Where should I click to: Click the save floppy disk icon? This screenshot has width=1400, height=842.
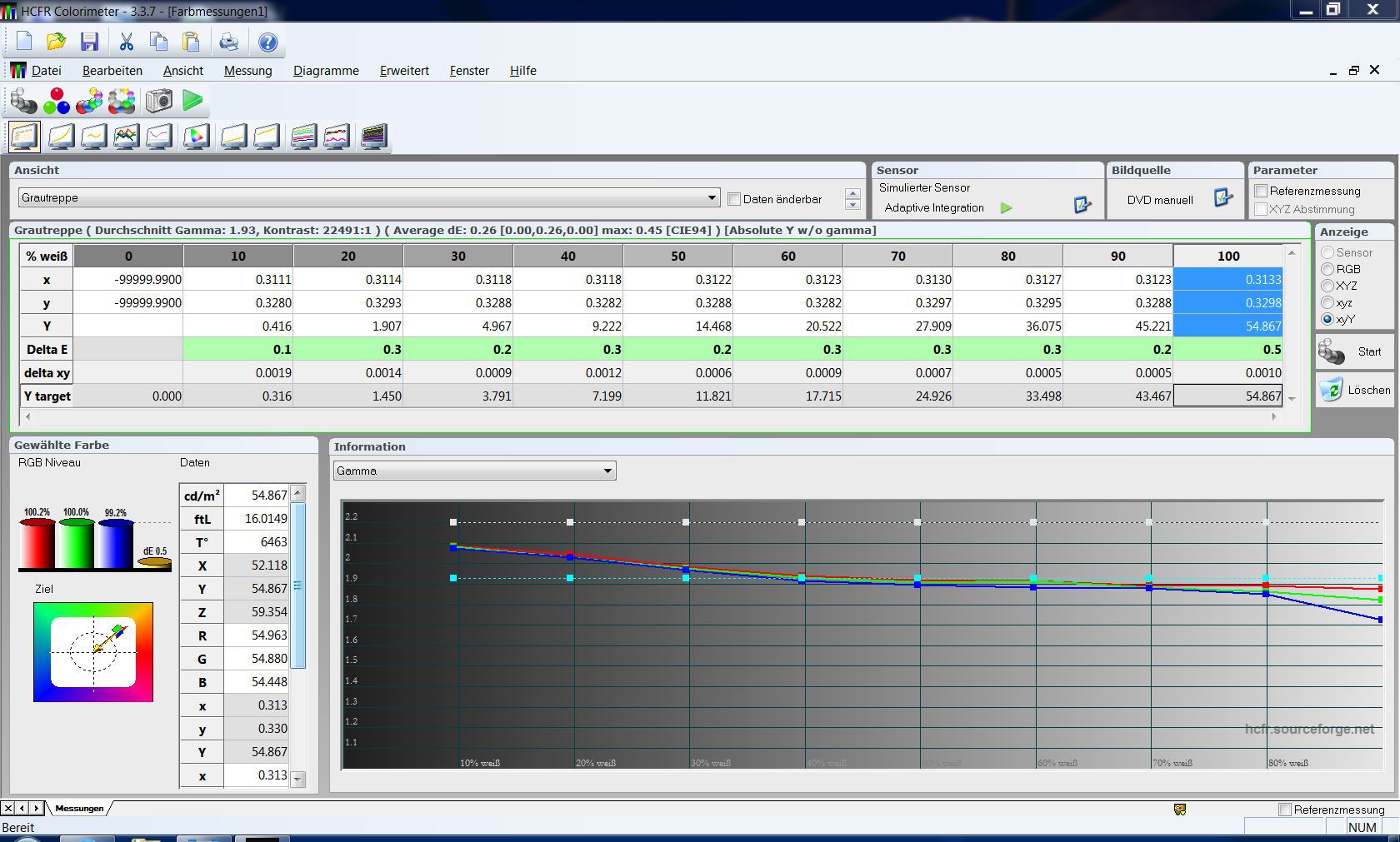tap(89, 42)
